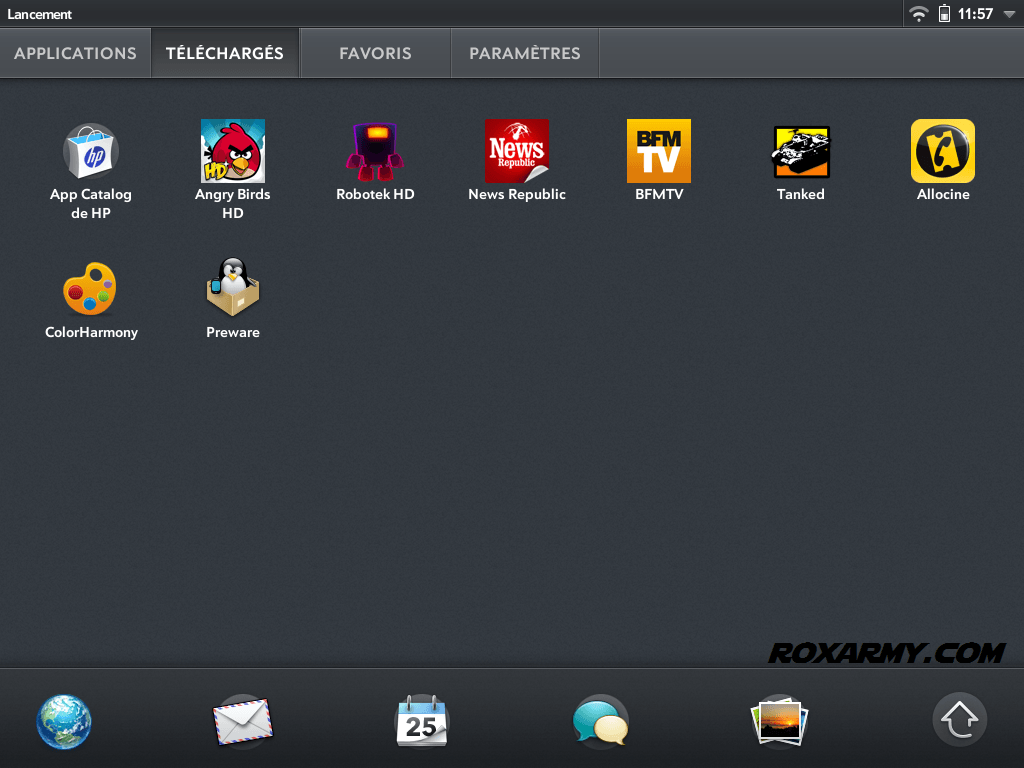Open Messaging chat bubbles in dock
Viewport: 1024px width, 768px height.
pyautogui.click(x=600, y=721)
